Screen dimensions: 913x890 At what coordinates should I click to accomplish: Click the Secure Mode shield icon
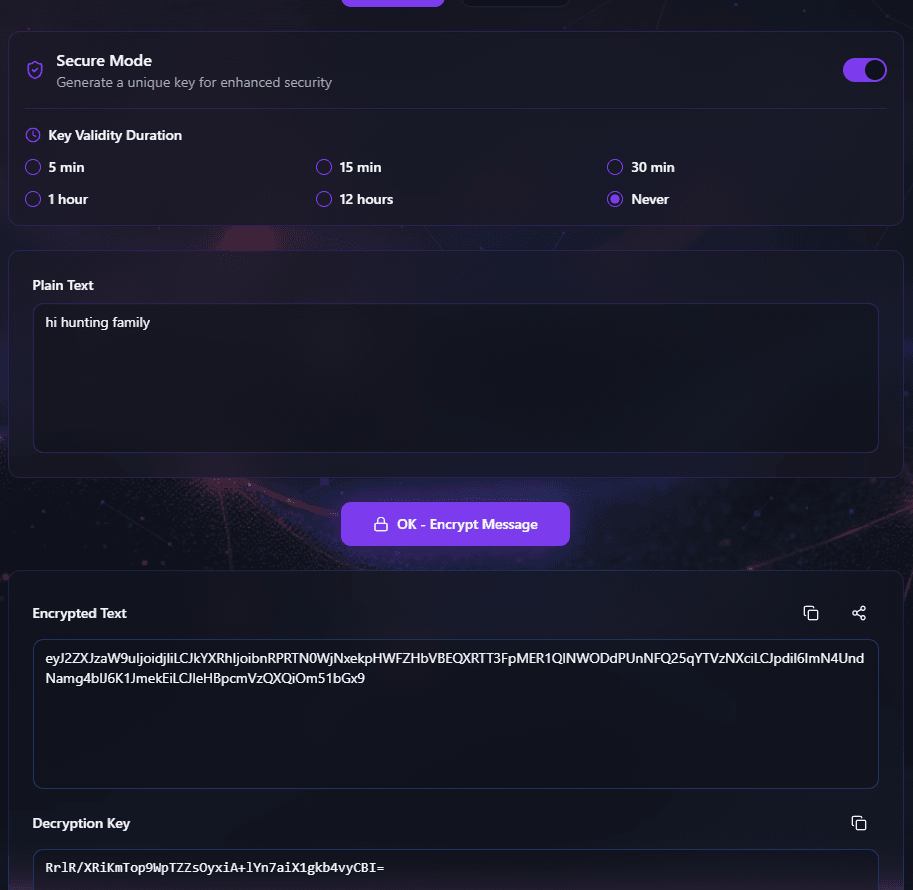coord(34,70)
